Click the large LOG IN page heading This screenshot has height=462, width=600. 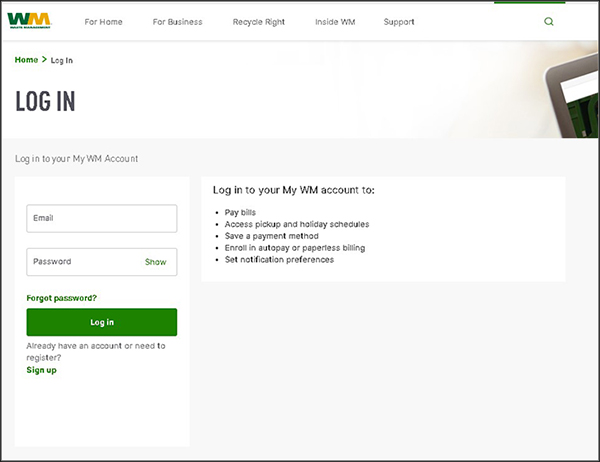tap(45, 102)
